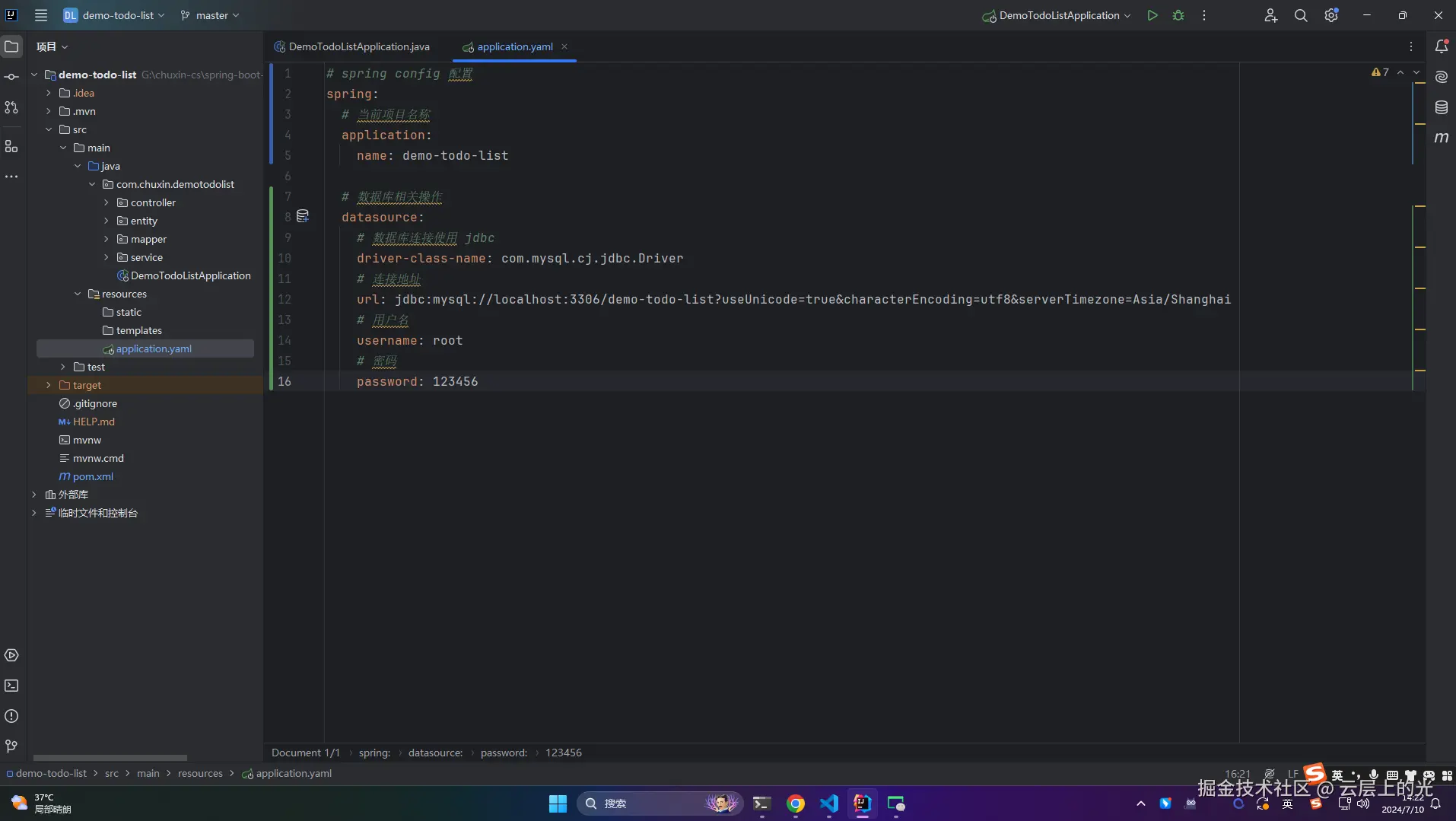Open the Commit tool window
This screenshot has height=821, width=1456.
coord(11,77)
